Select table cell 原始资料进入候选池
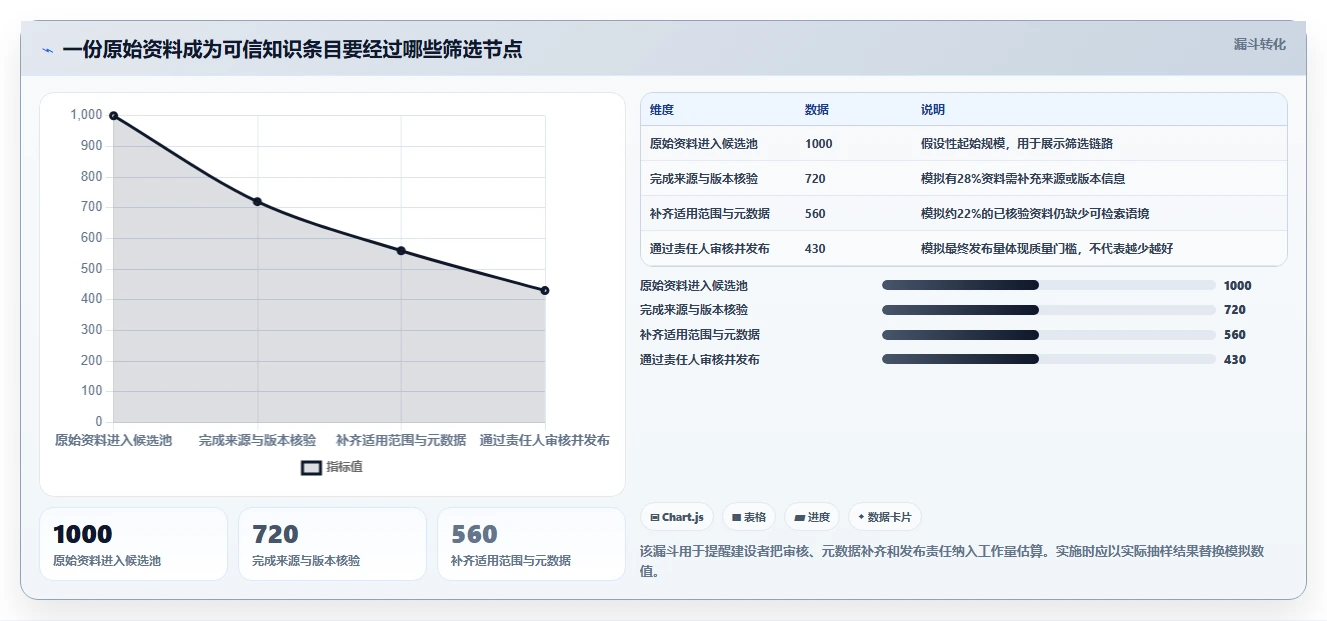The image size is (1327, 621). pyautogui.click(x=703, y=143)
